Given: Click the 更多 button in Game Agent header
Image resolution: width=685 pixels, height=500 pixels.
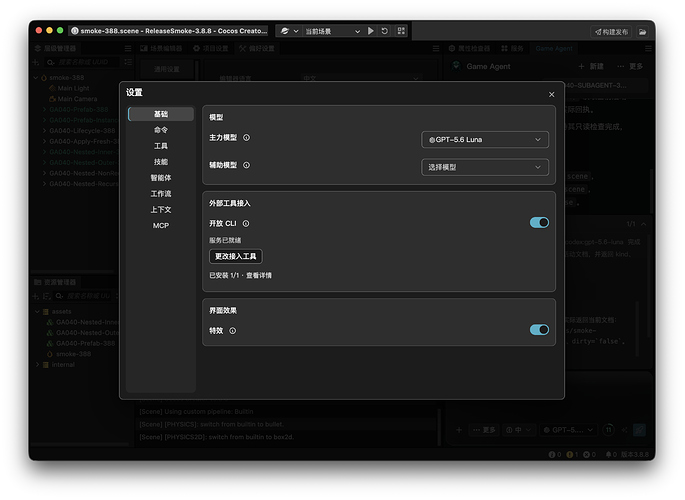Looking at the screenshot, I should 630,66.
